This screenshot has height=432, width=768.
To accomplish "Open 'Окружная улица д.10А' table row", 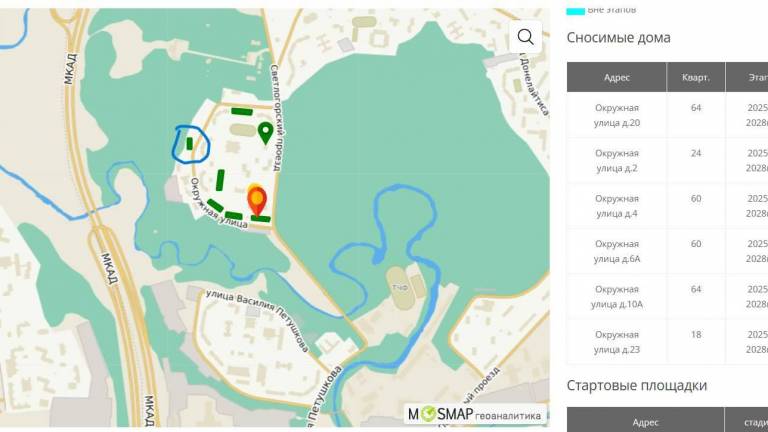I will 617,296.
